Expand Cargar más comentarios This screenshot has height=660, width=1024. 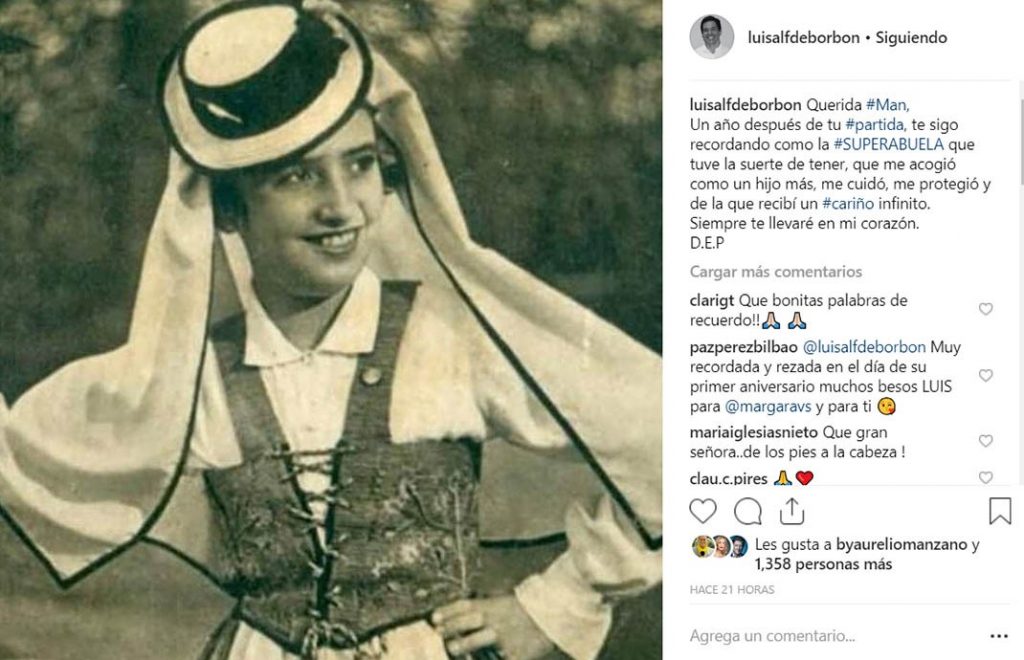point(776,272)
